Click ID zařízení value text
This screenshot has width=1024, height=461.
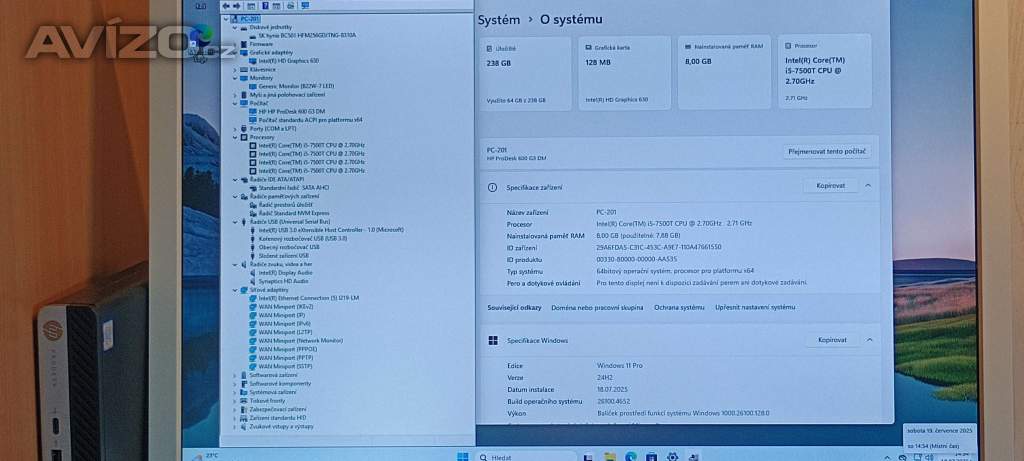pyautogui.click(x=658, y=248)
